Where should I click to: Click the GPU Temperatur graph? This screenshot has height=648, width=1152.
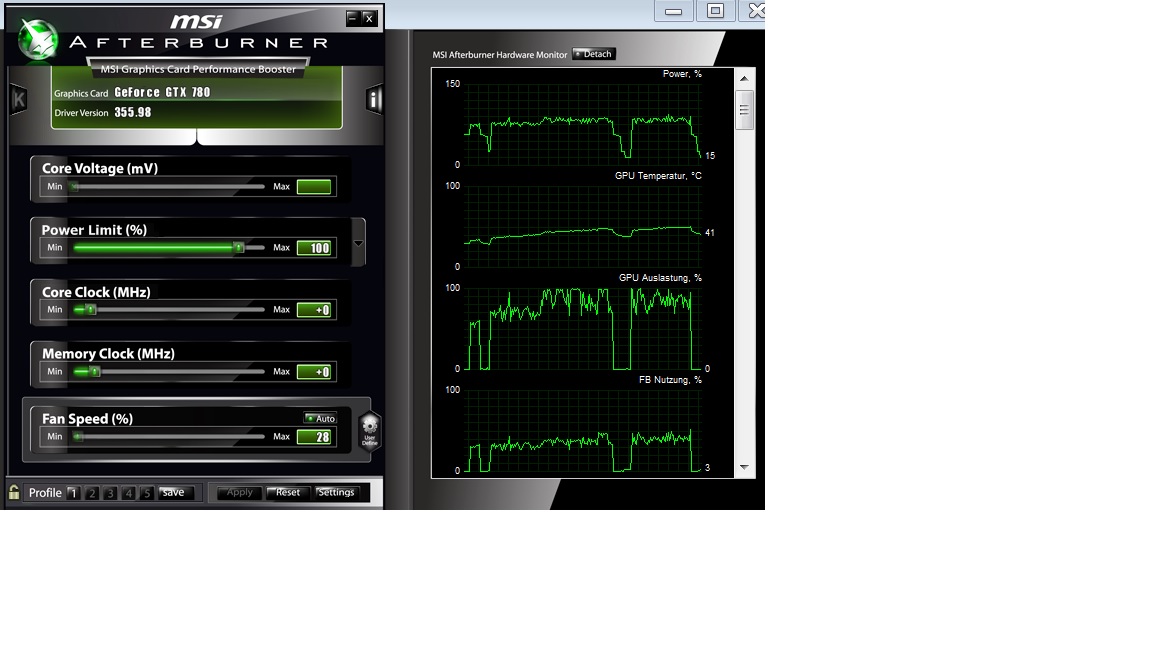point(583,226)
